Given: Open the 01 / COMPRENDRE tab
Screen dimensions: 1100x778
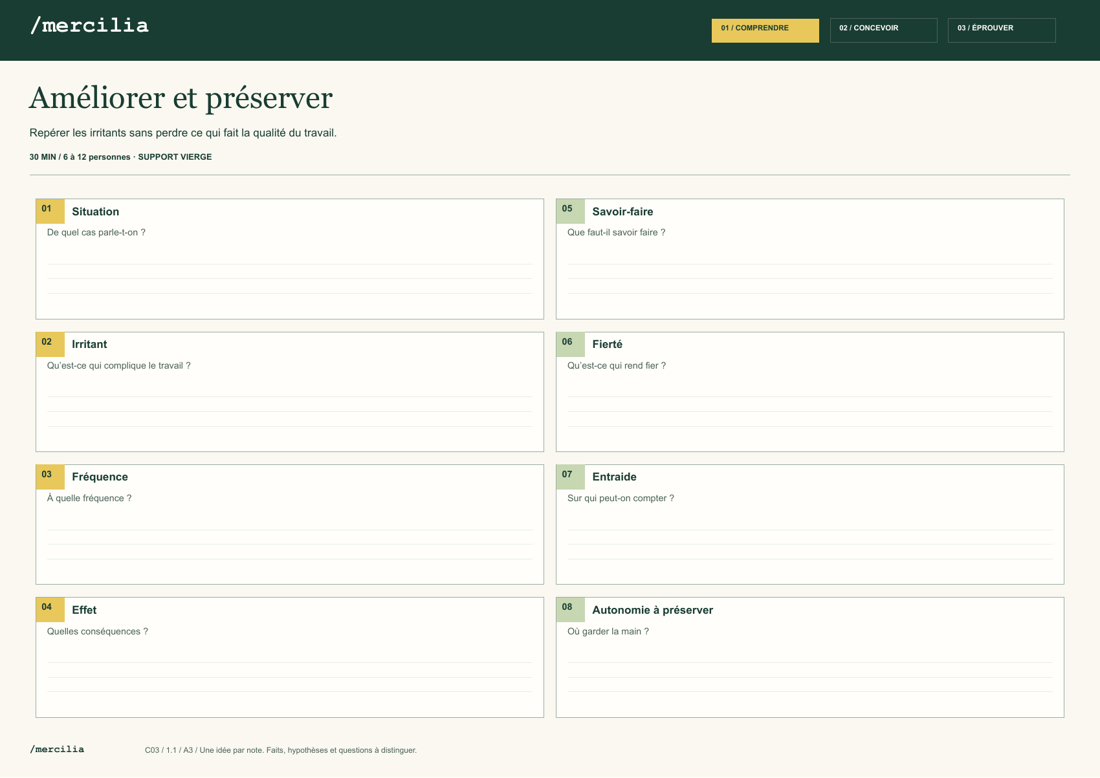Looking at the screenshot, I should 765,30.
